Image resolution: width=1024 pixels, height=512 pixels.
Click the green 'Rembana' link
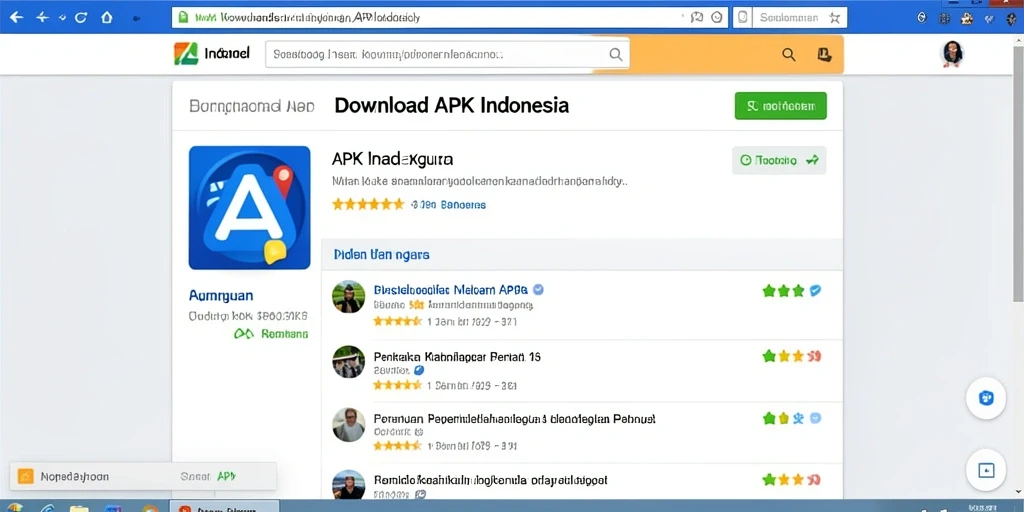click(x=284, y=334)
